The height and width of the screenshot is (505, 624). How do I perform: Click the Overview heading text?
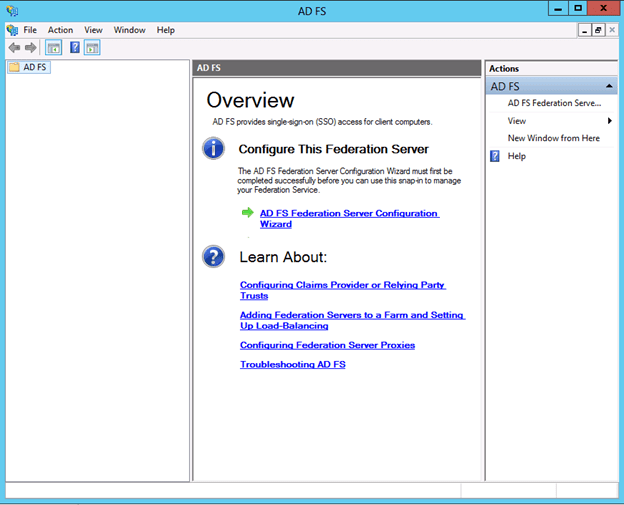click(250, 100)
